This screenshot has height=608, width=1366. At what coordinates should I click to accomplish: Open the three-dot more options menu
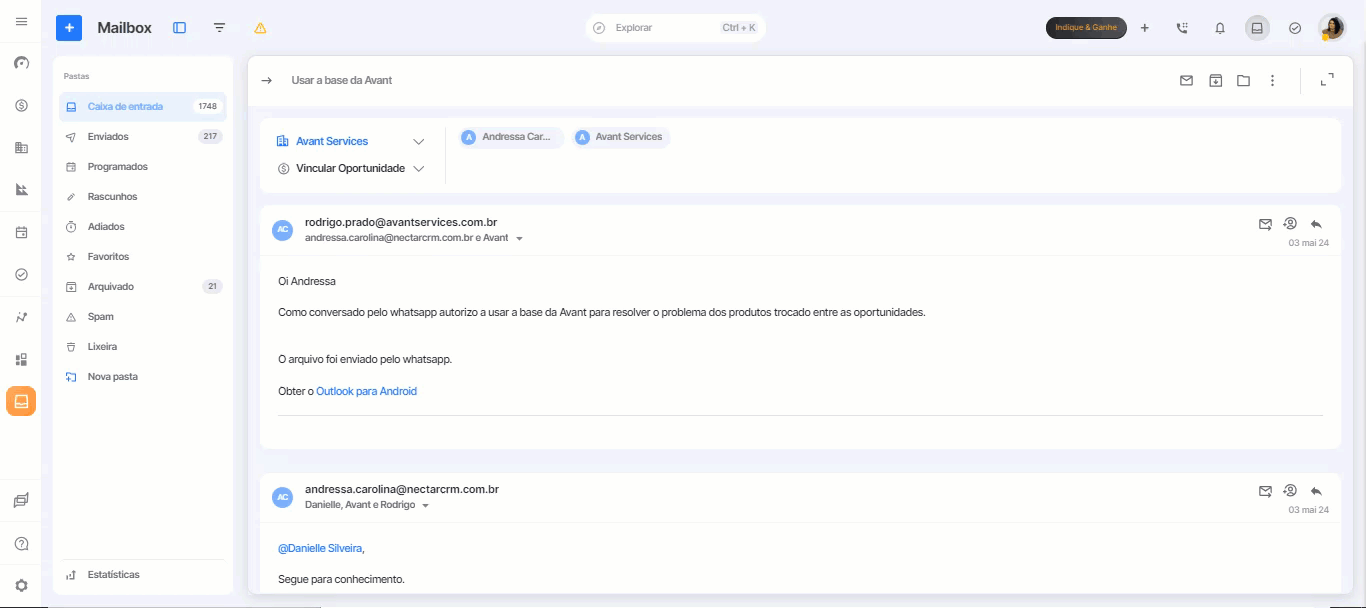coord(1272,80)
